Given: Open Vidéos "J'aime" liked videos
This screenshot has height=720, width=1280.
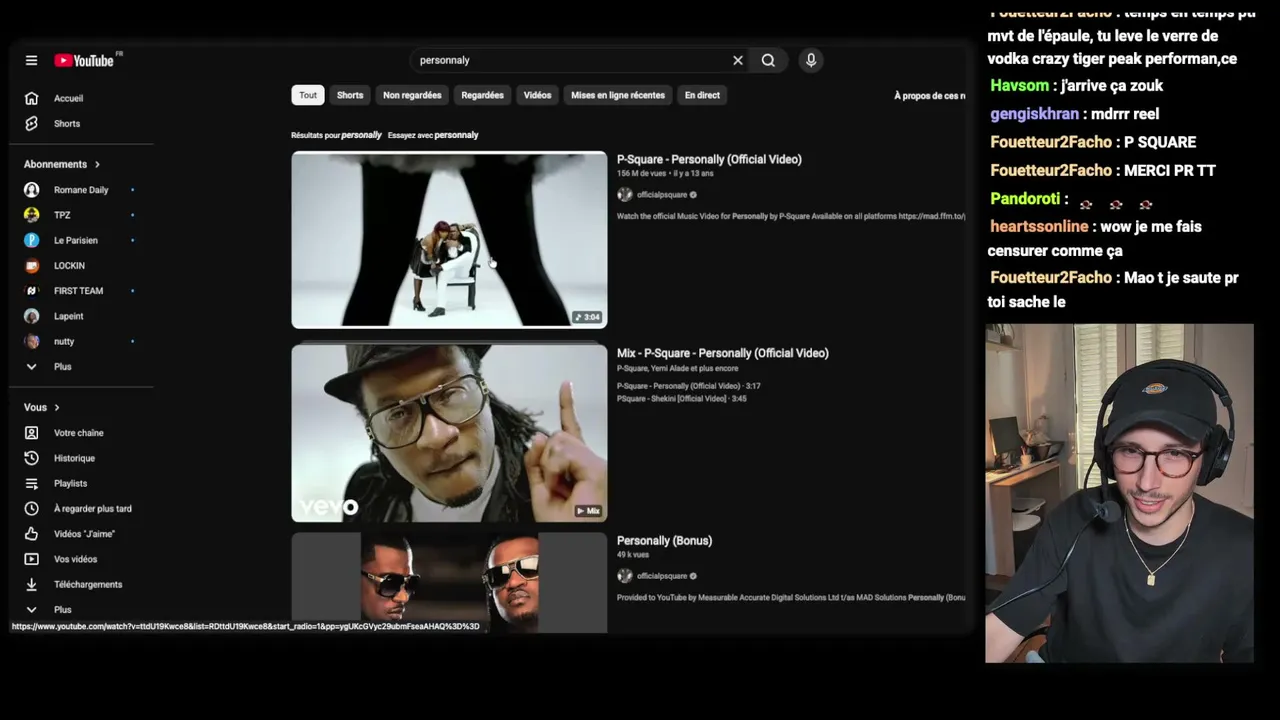Looking at the screenshot, I should 84,534.
